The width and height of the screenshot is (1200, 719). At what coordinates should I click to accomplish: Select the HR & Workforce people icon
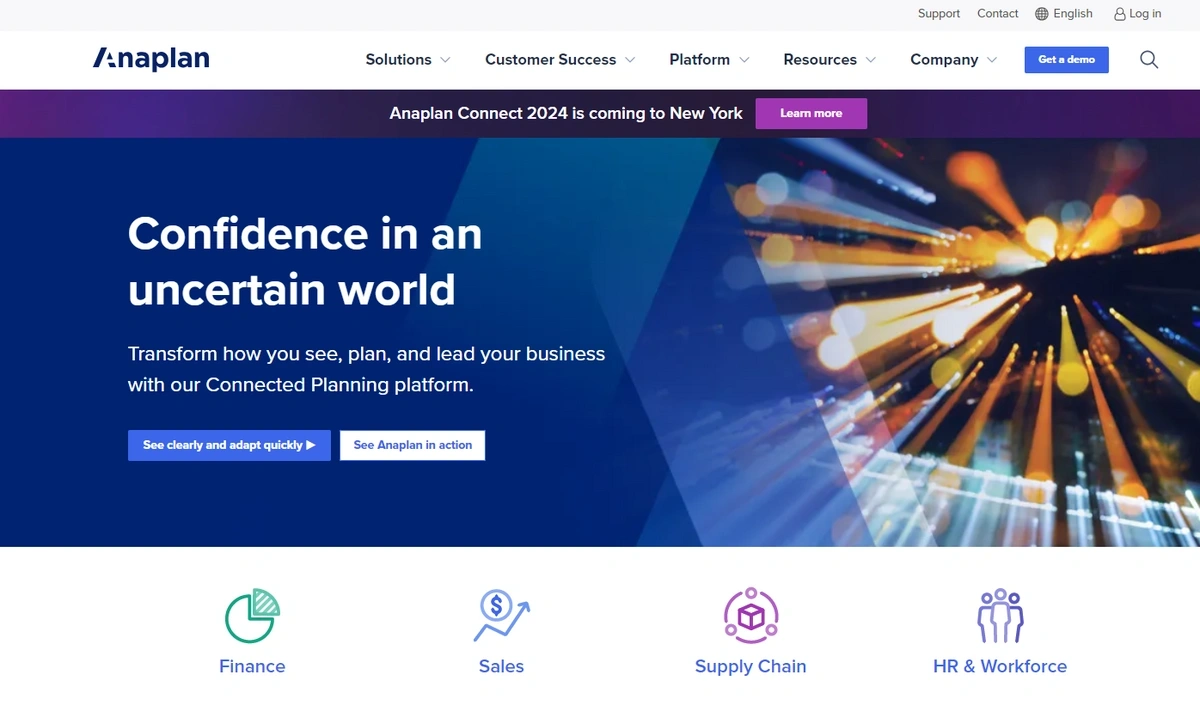[1000, 615]
